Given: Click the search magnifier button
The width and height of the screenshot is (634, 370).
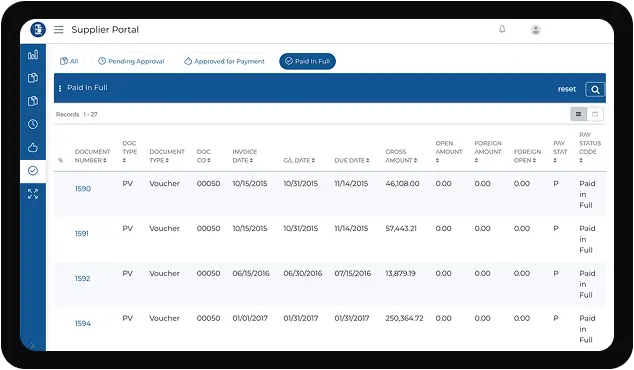Looking at the screenshot, I should pos(595,89).
